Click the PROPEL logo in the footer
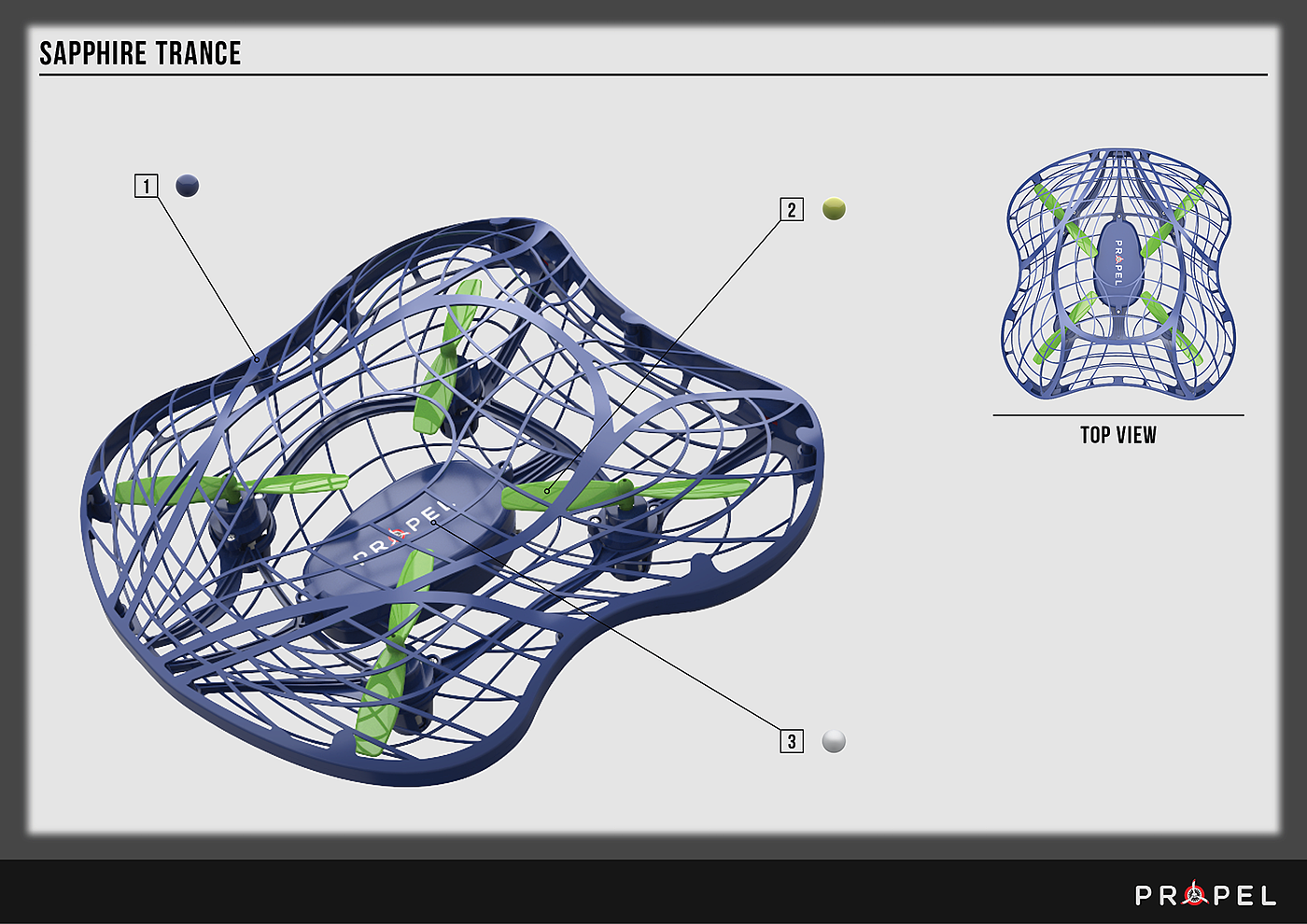The height and width of the screenshot is (924, 1307). [1205, 895]
